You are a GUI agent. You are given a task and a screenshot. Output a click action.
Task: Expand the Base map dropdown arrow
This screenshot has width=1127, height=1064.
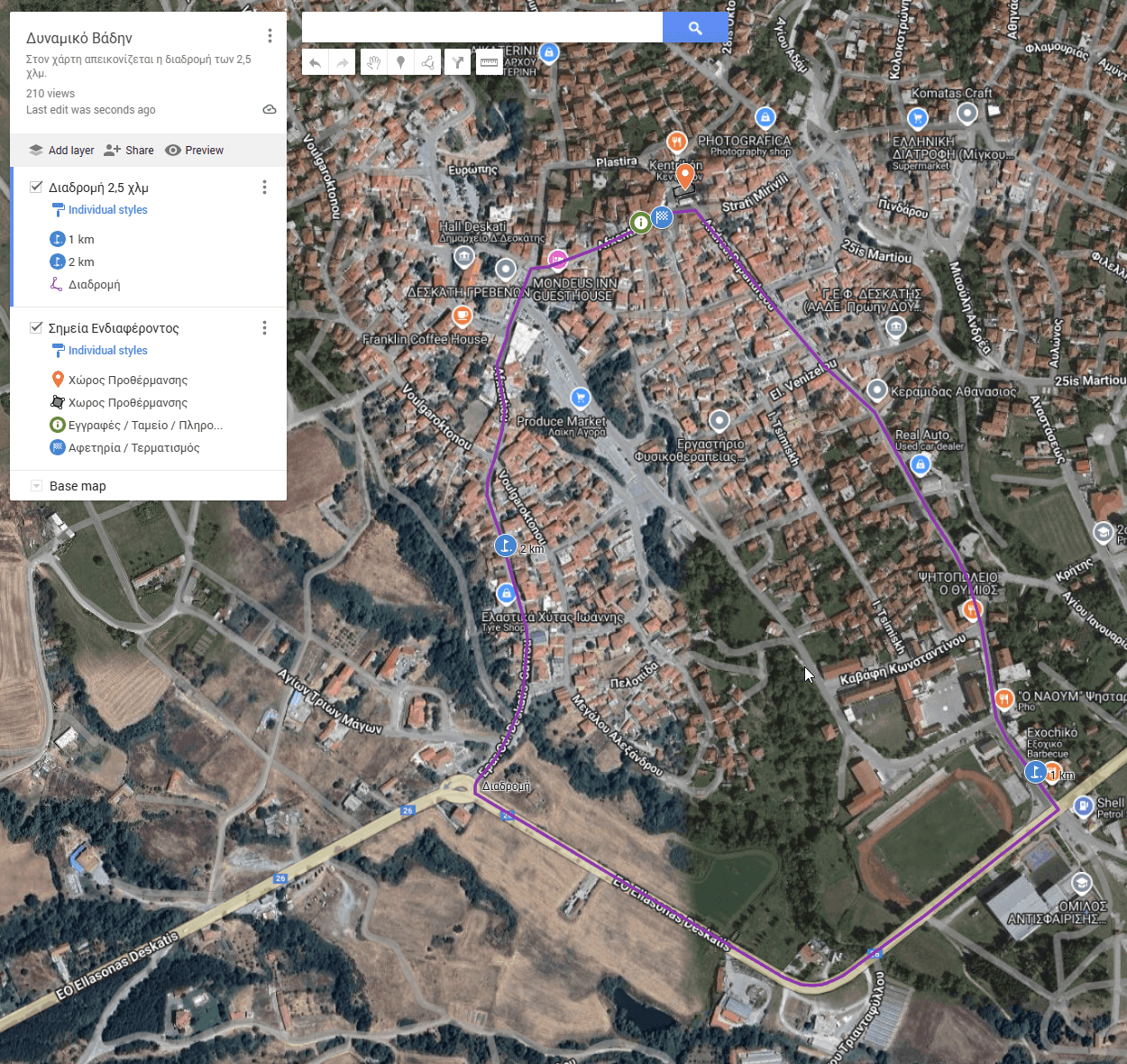(36, 486)
